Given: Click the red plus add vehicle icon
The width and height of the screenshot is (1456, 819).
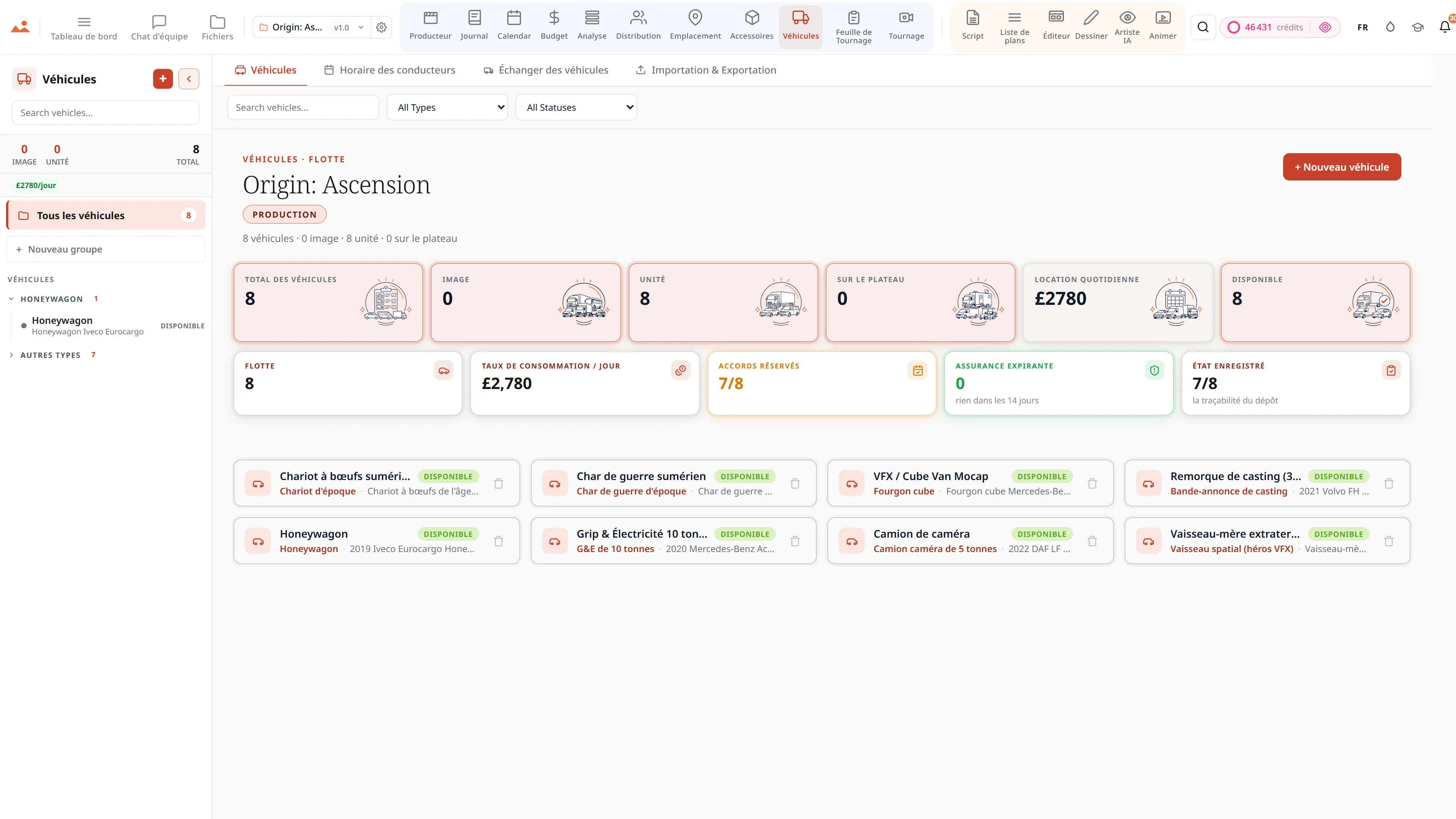Looking at the screenshot, I should click(x=163, y=78).
